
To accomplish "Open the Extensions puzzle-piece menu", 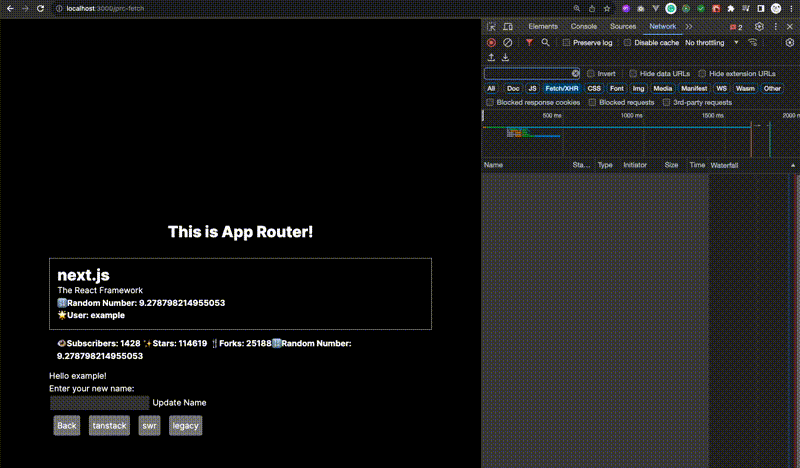I will [731, 9].
